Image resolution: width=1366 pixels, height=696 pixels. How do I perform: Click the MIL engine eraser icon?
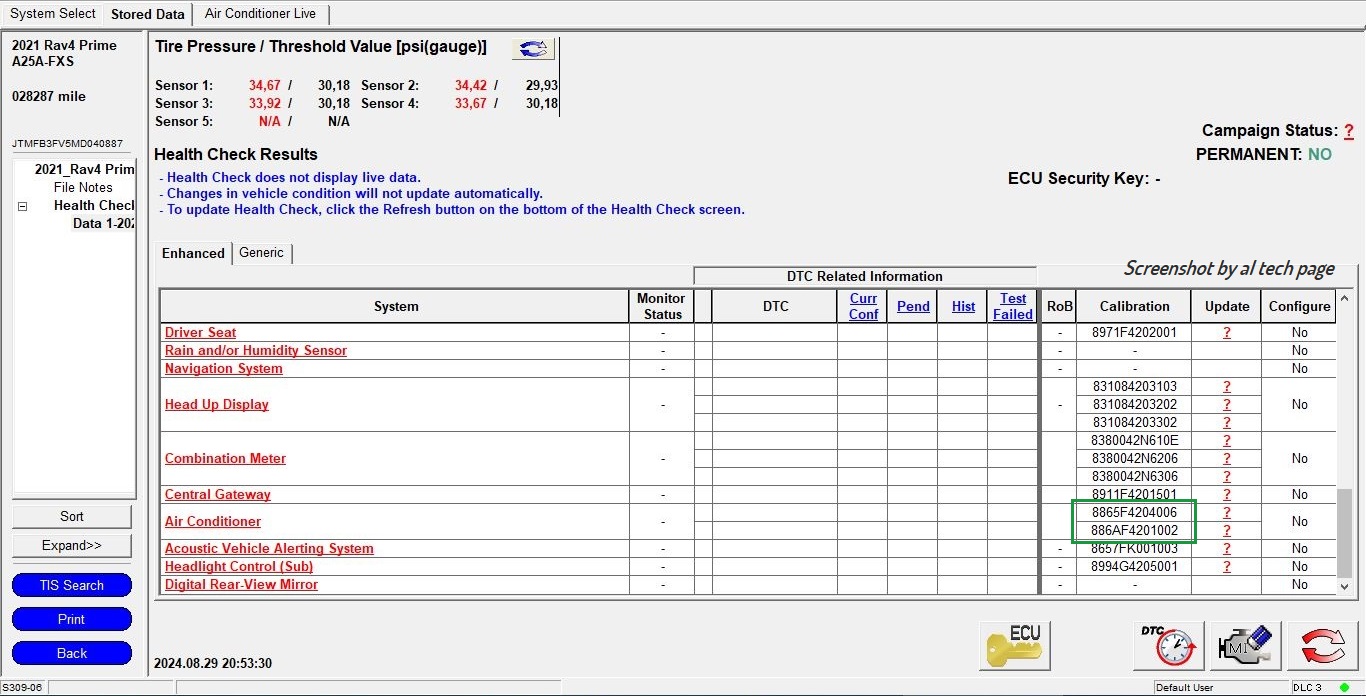(x=1245, y=645)
